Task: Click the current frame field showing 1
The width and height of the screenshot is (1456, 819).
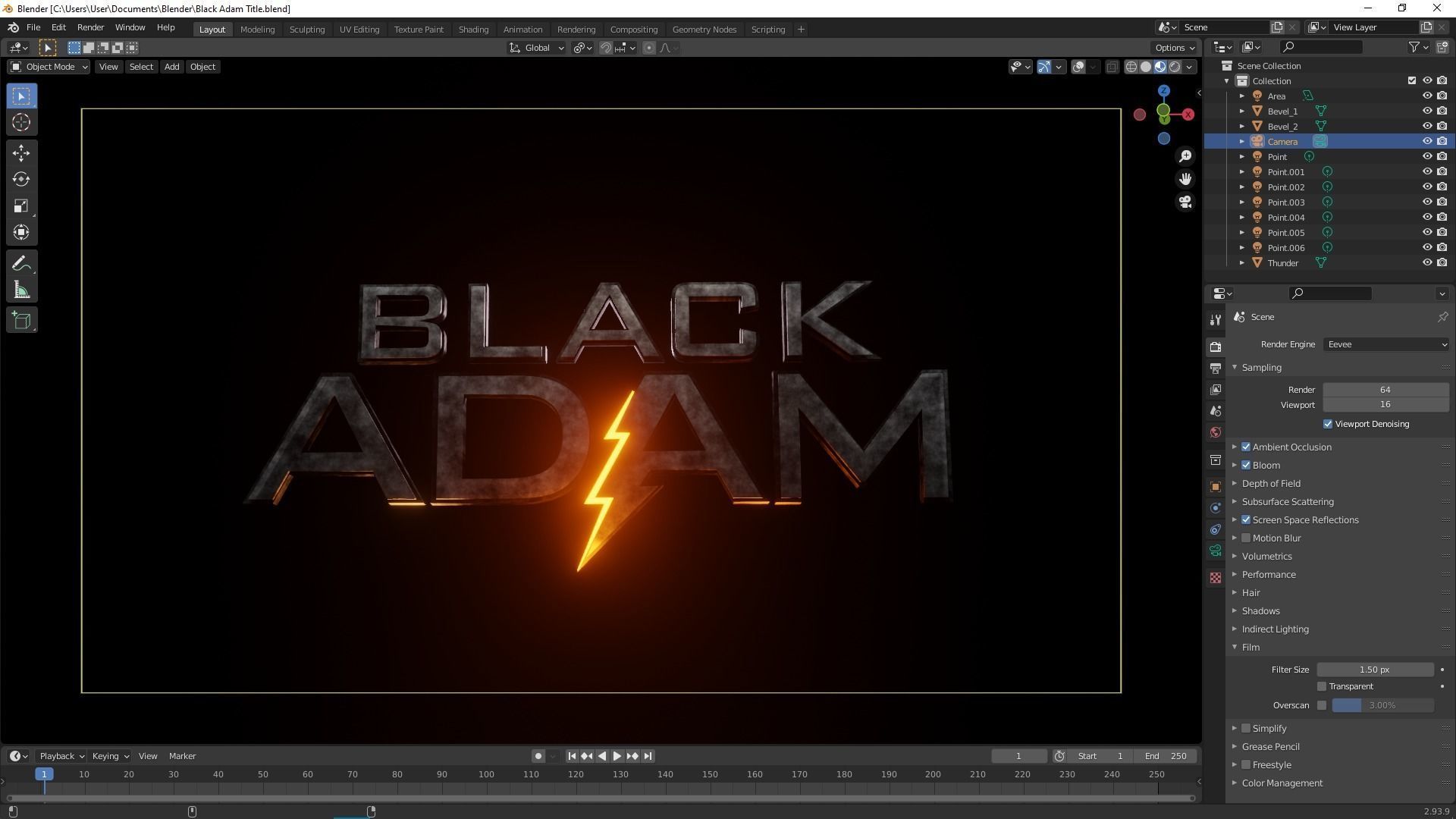Action: 1018,755
